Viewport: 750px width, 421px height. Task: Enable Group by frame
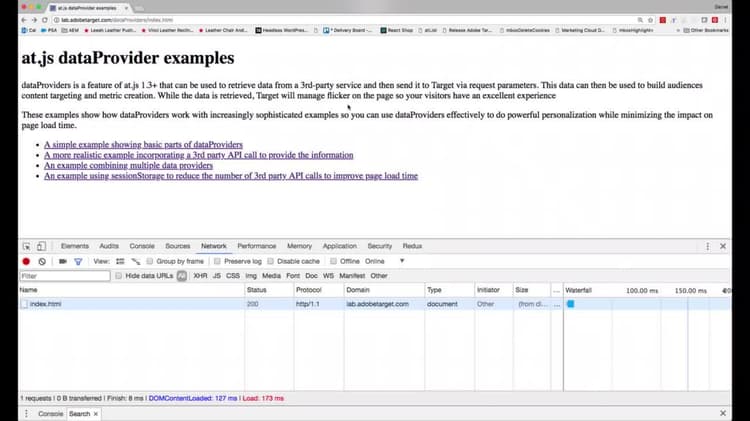[x=150, y=261]
